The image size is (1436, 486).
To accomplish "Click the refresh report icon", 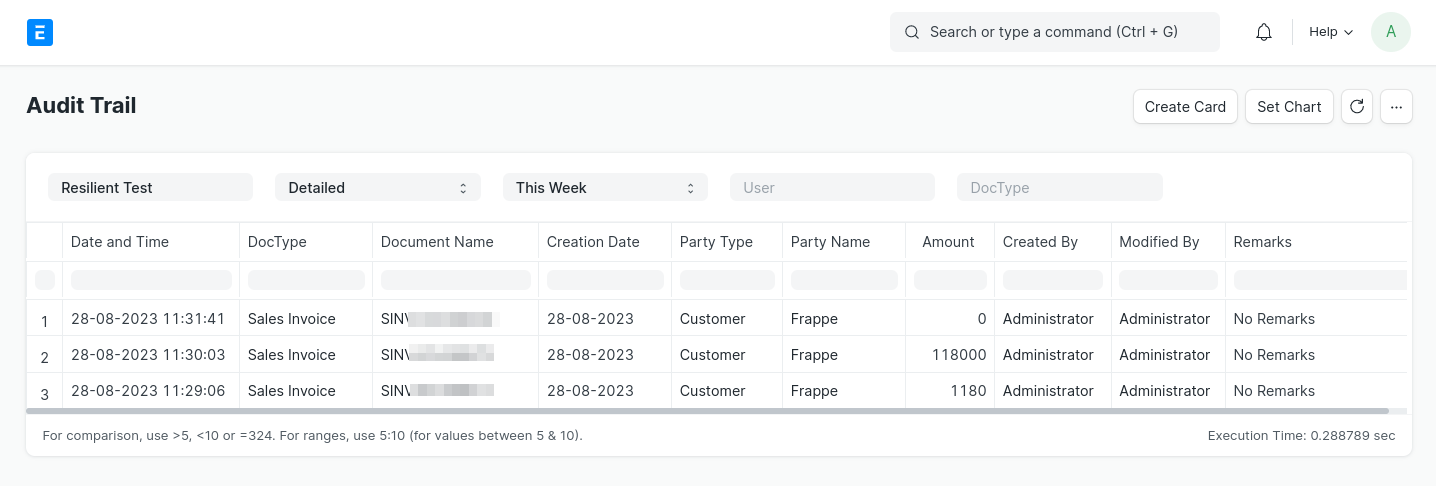I will coord(1356,107).
